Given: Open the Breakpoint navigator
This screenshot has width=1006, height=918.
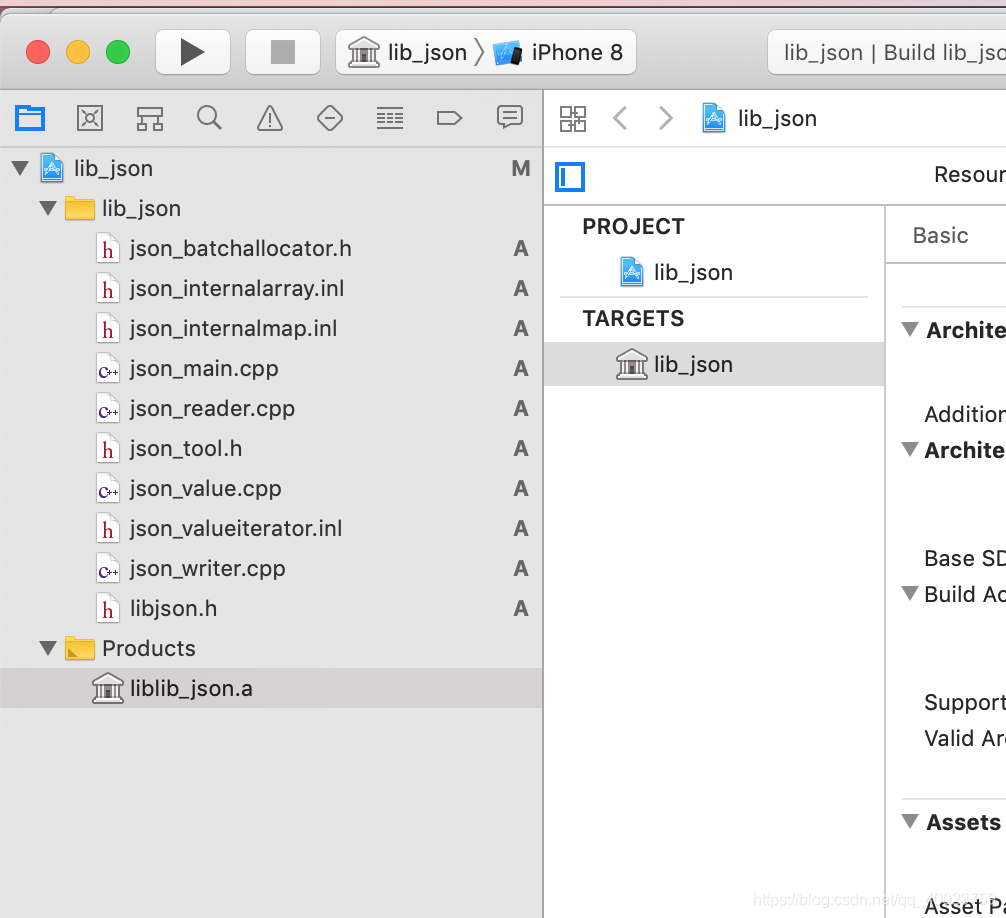Looking at the screenshot, I should (449, 118).
